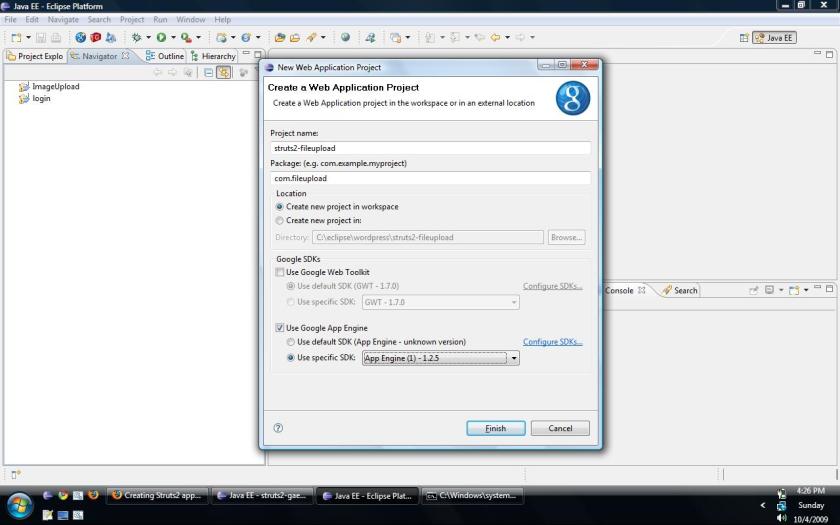Choose Use default SDK App Engine option

(x=291, y=342)
